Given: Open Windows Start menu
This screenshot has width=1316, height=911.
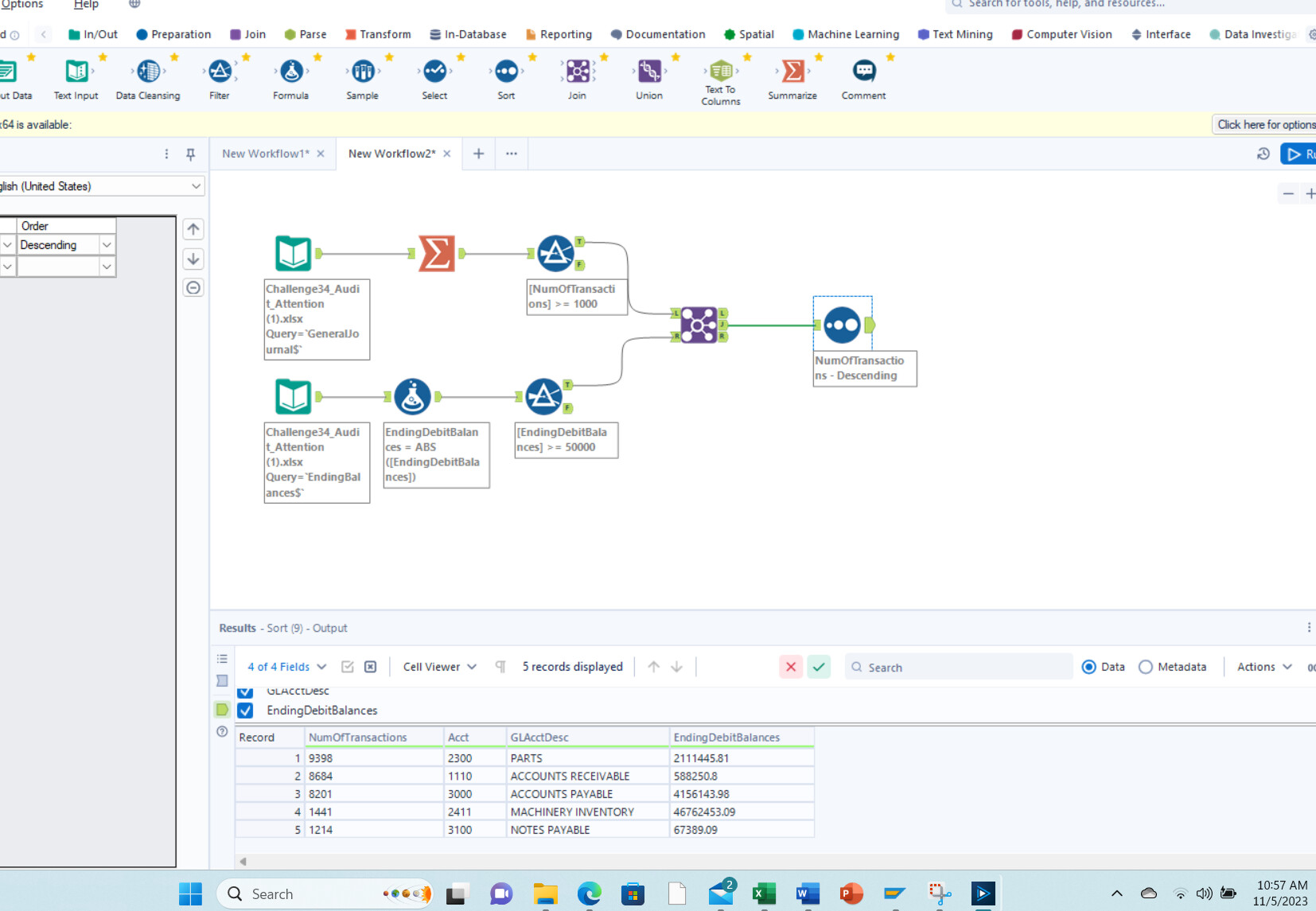Looking at the screenshot, I should pyautogui.click(x=190, y=893).
